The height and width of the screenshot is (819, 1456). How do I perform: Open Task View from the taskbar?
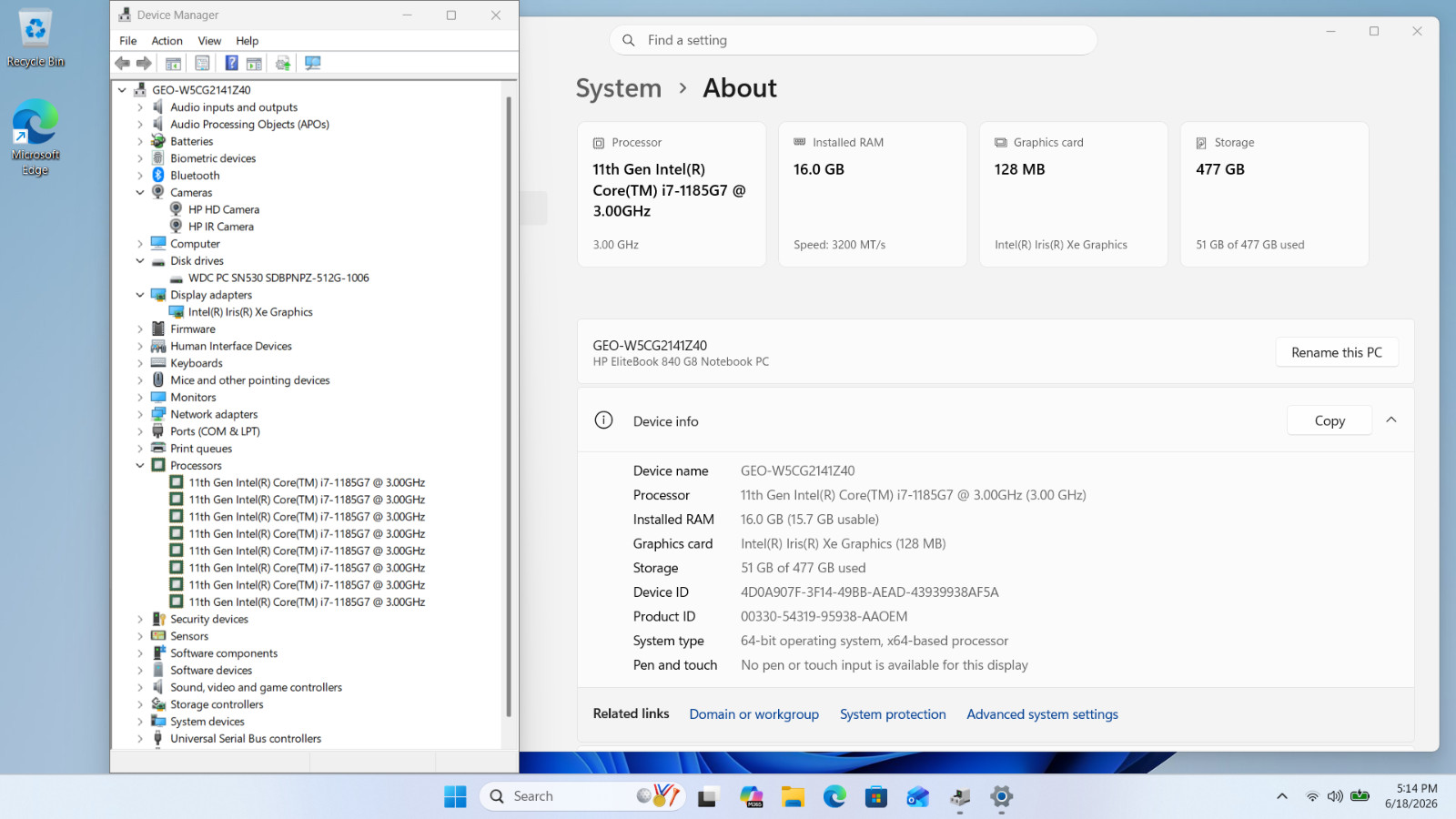pos(708,796)
